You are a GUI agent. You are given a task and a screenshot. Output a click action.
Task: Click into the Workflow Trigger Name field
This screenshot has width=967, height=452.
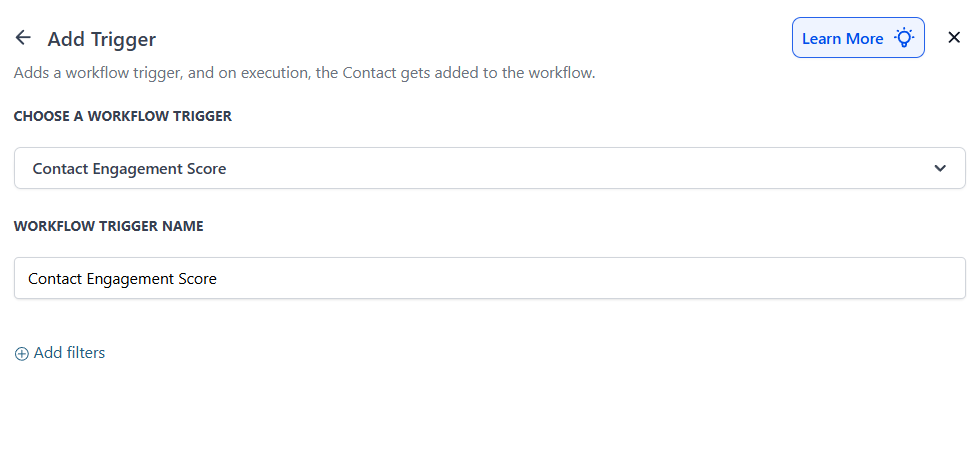[x=489, y=278]
